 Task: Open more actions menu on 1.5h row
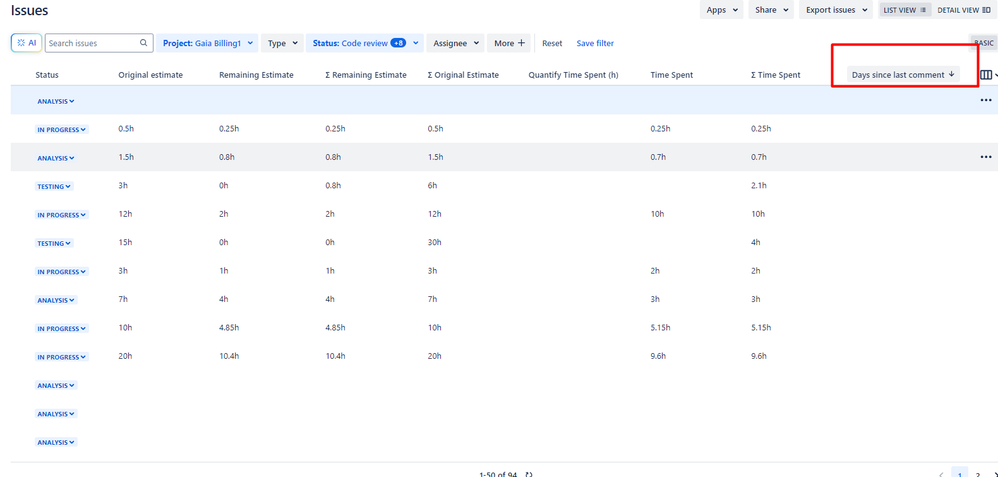[986, 157]
